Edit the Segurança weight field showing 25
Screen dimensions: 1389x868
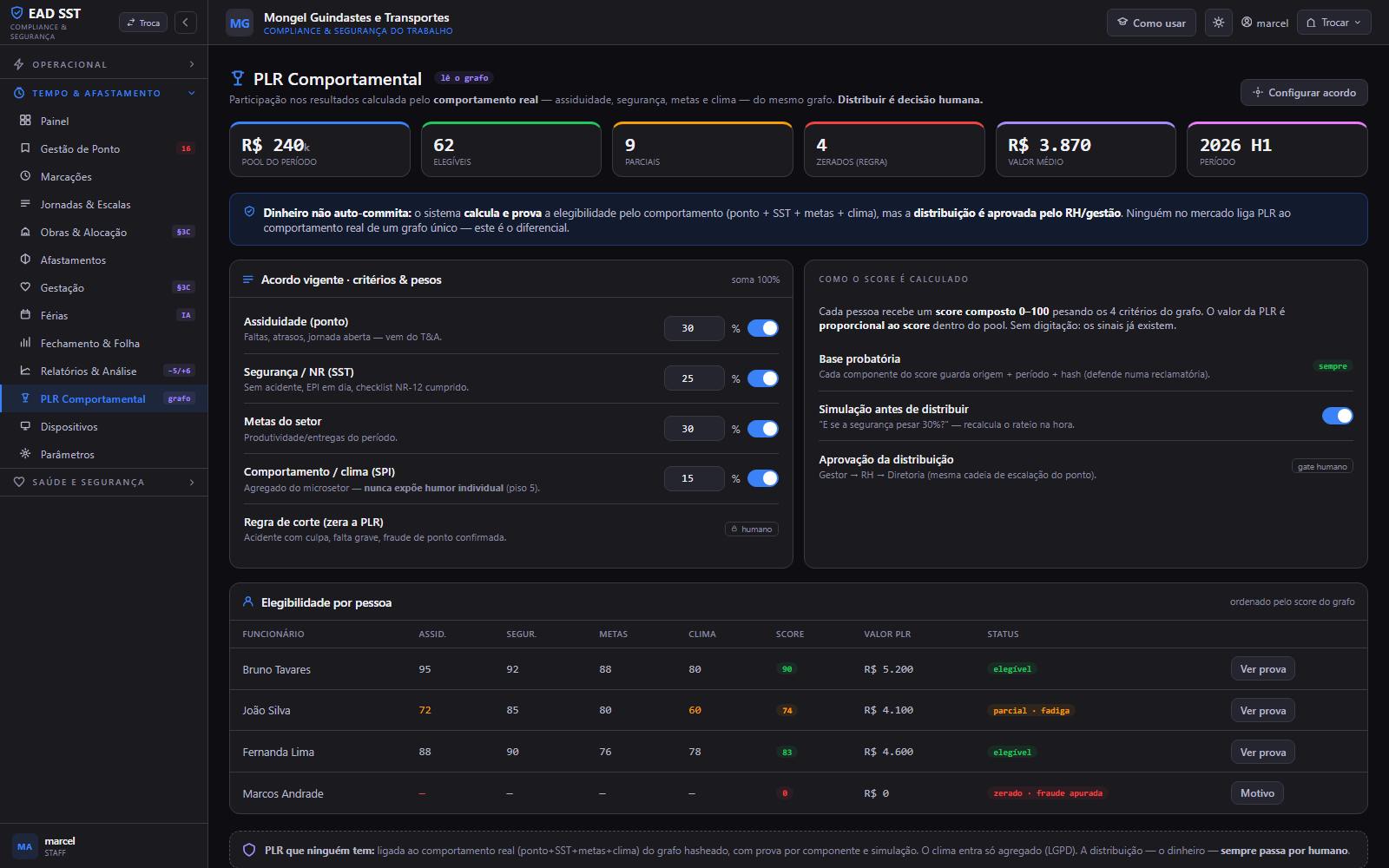(694, 378)
